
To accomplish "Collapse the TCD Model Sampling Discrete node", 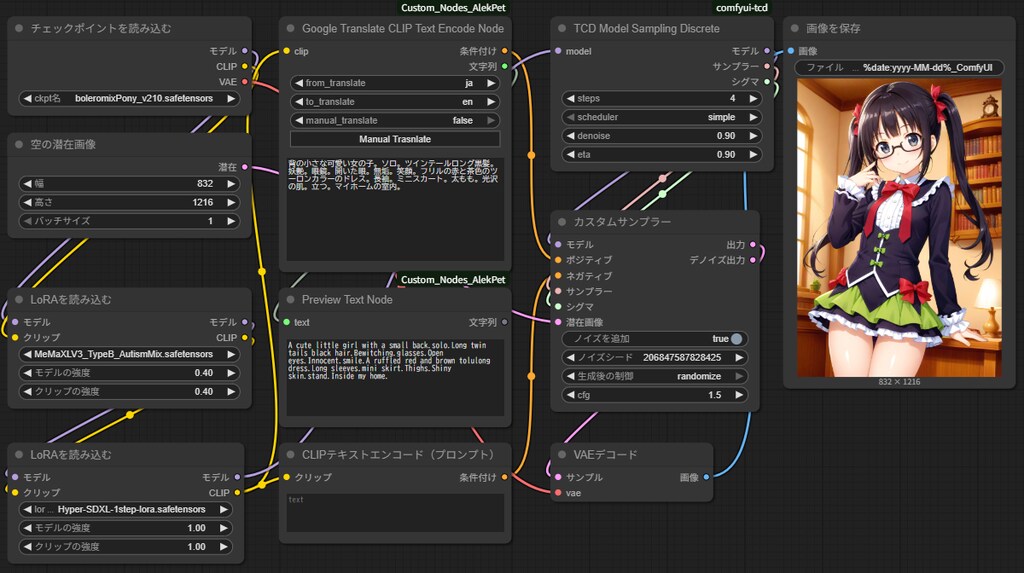I will pyautogui.click(x=562, y=29).
